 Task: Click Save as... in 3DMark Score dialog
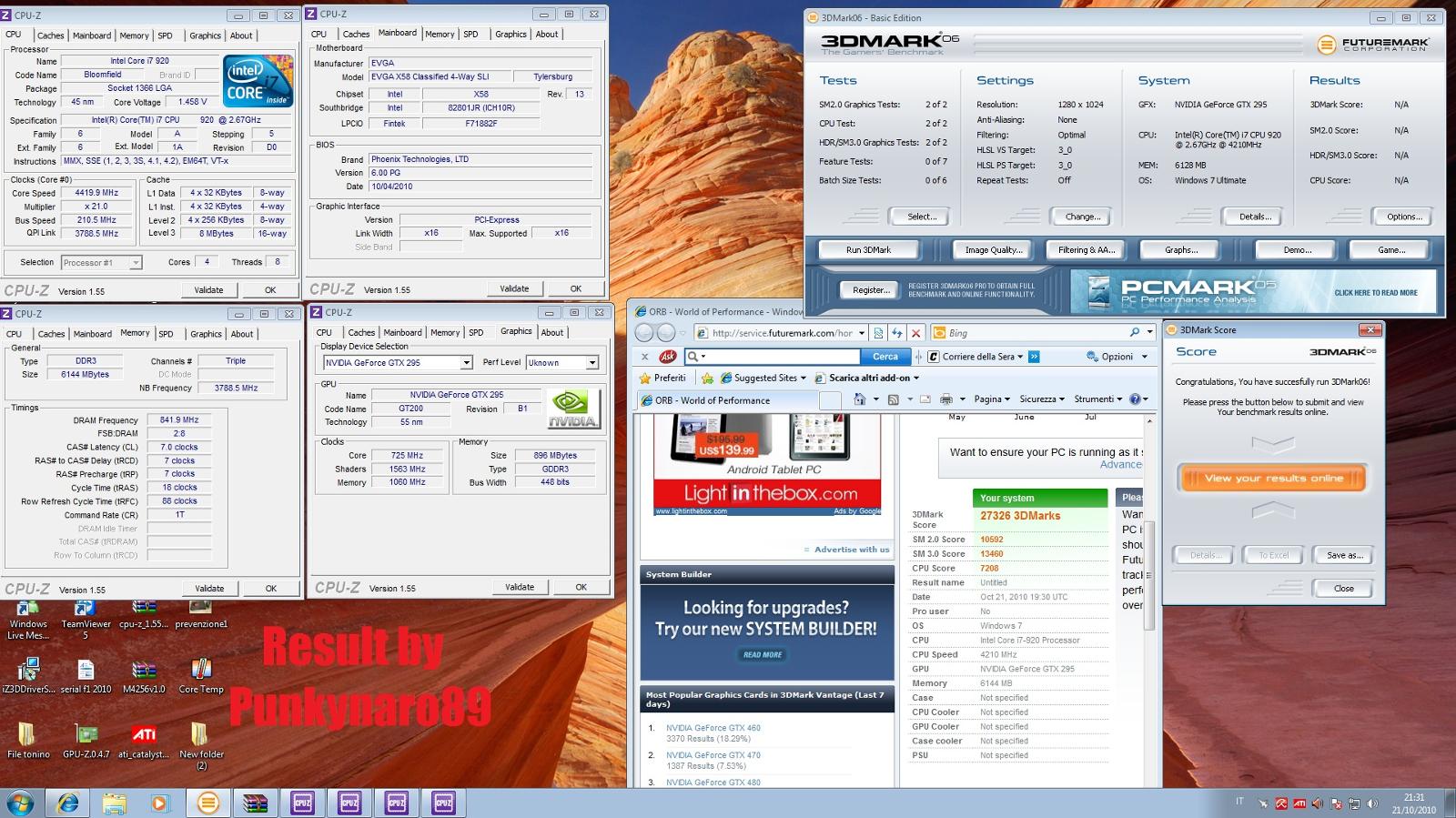click(x=1344, y=555)
